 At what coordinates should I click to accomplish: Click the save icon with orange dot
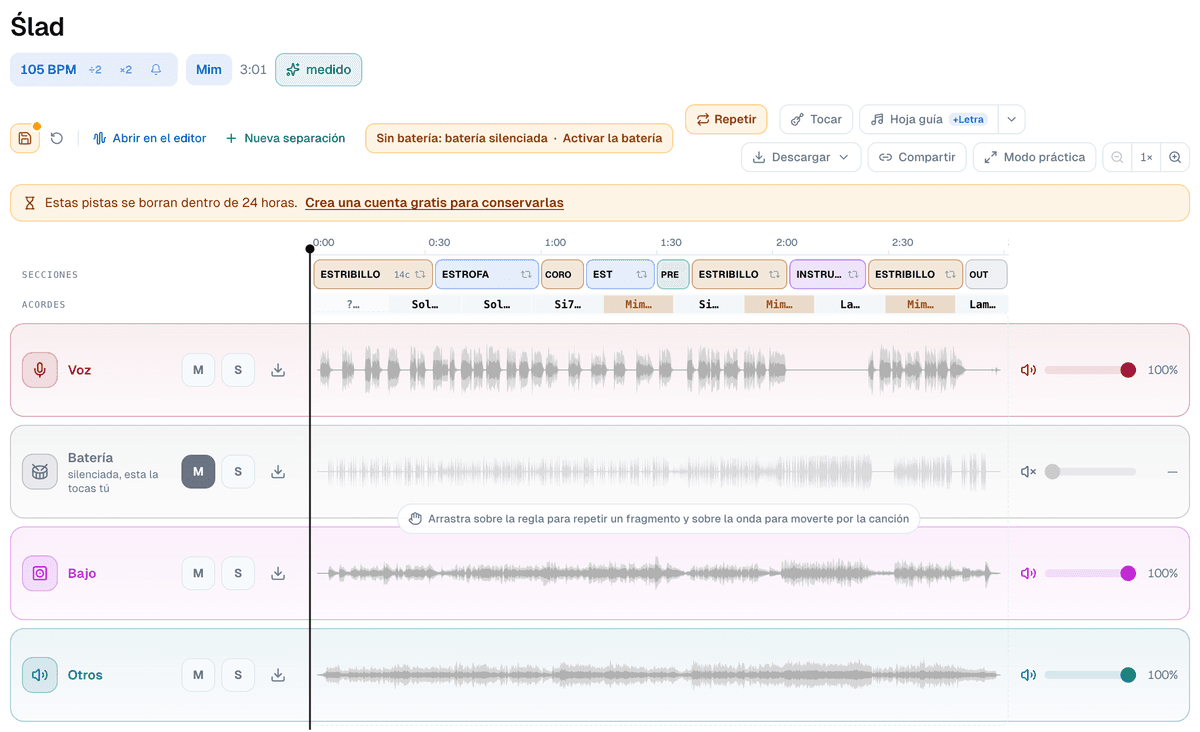[25, 138]
